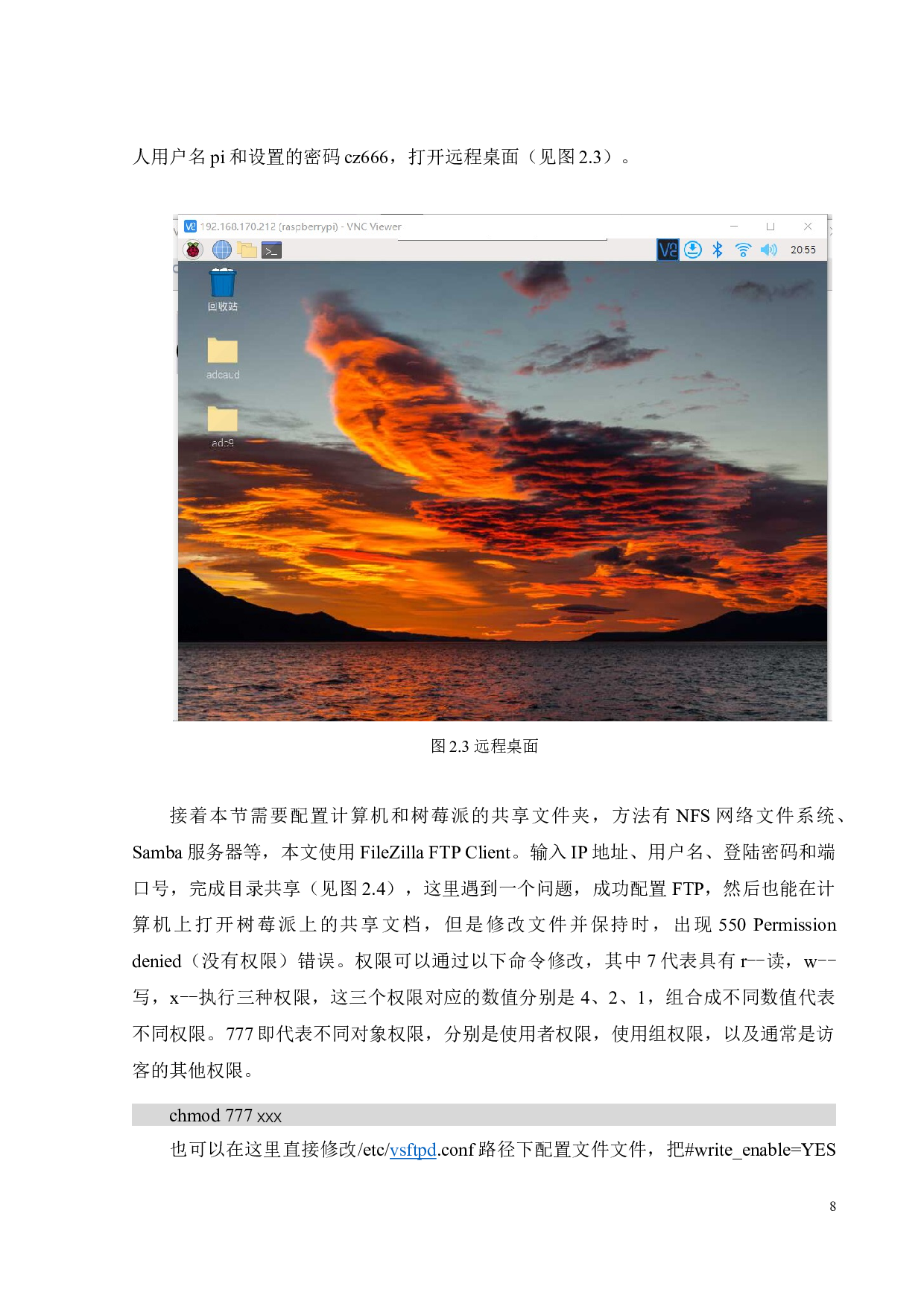Close the VNC Viewer window
Screen dimensions: 924x1307
[808, 227]
